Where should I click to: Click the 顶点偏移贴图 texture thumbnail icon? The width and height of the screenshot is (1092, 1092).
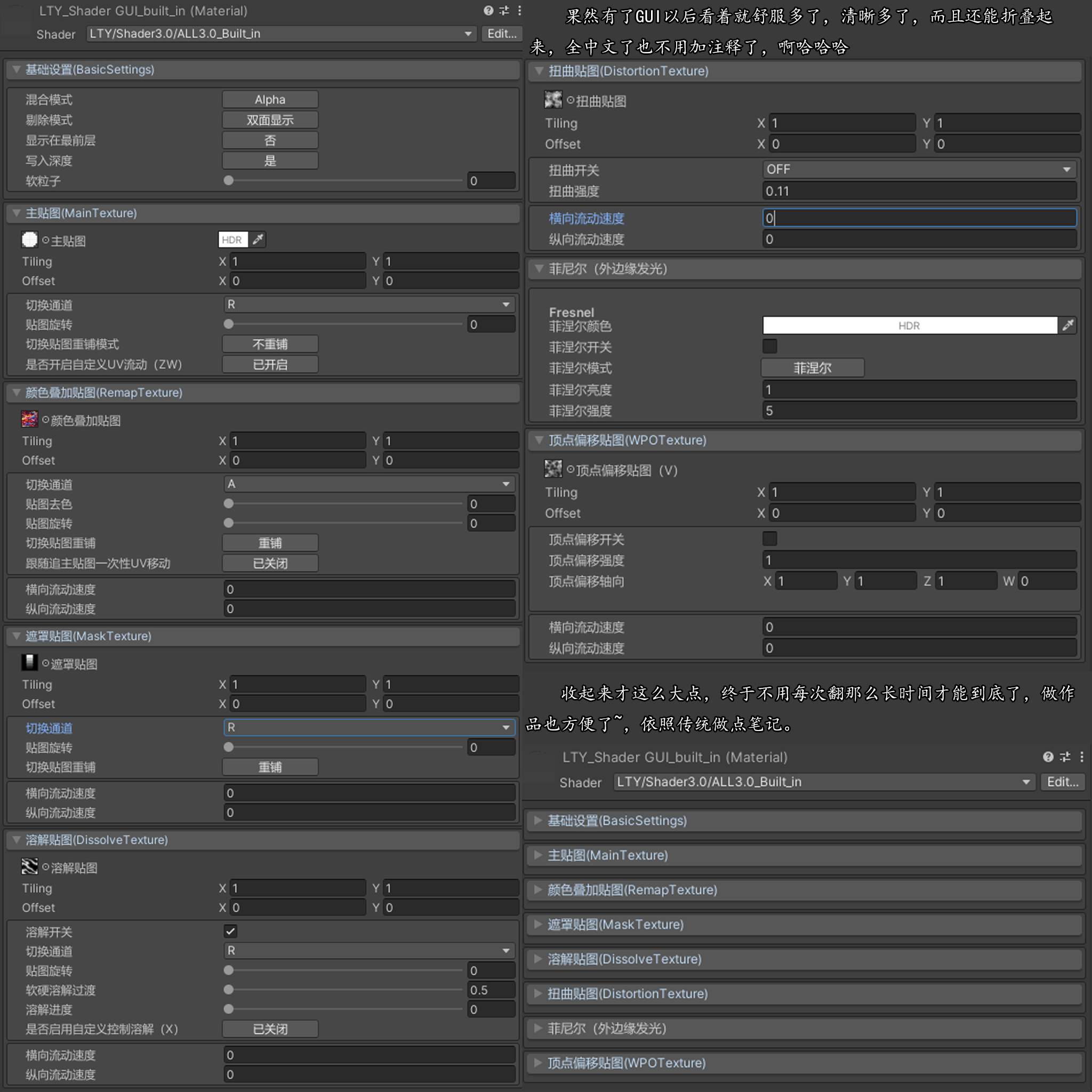[x=553, y=469]
